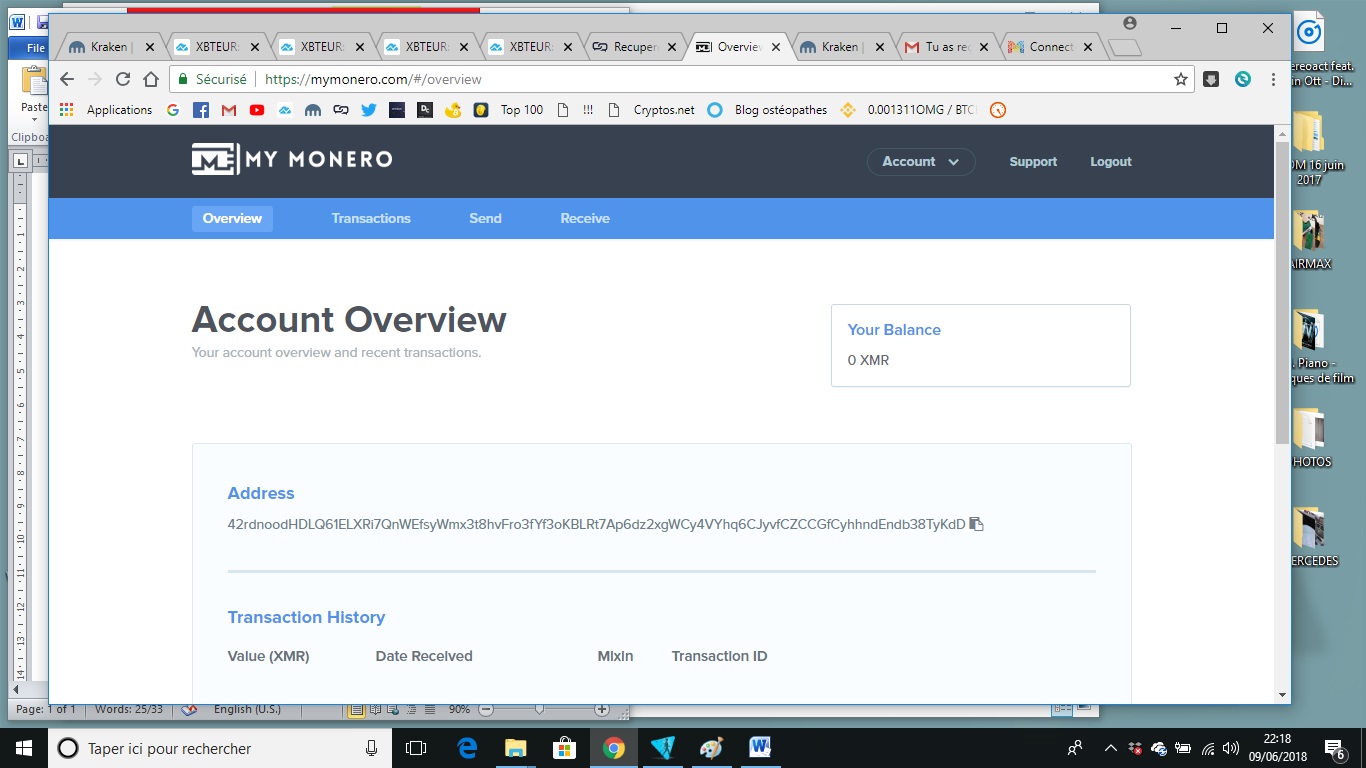Launch Microsoft Edge from the taskbar
The width and height of the screenshot is (1366, 768).
pyautogui.click(x=467, y=748)
